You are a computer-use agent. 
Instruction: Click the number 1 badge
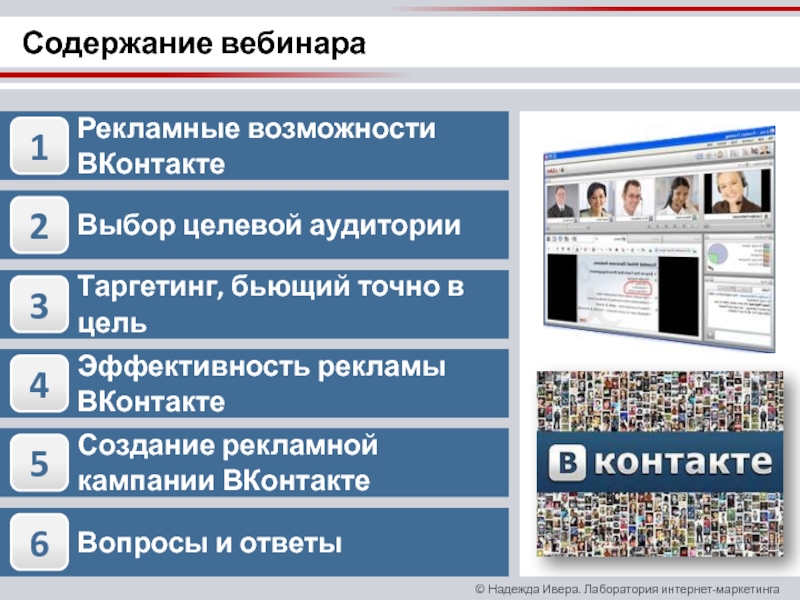[x=39, y=146]
